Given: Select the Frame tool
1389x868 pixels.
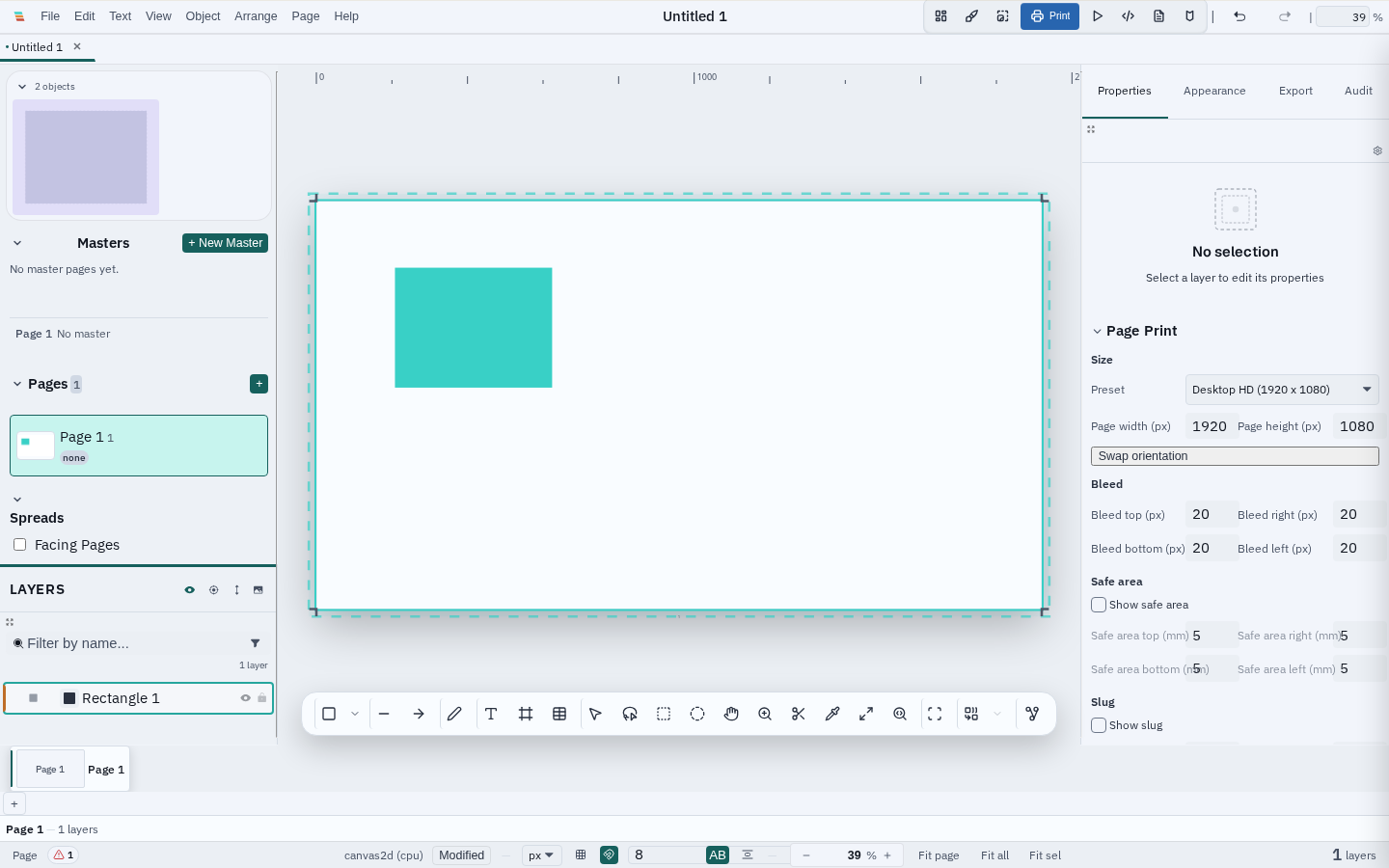Looking at the screenshot, I should (526, 714).
